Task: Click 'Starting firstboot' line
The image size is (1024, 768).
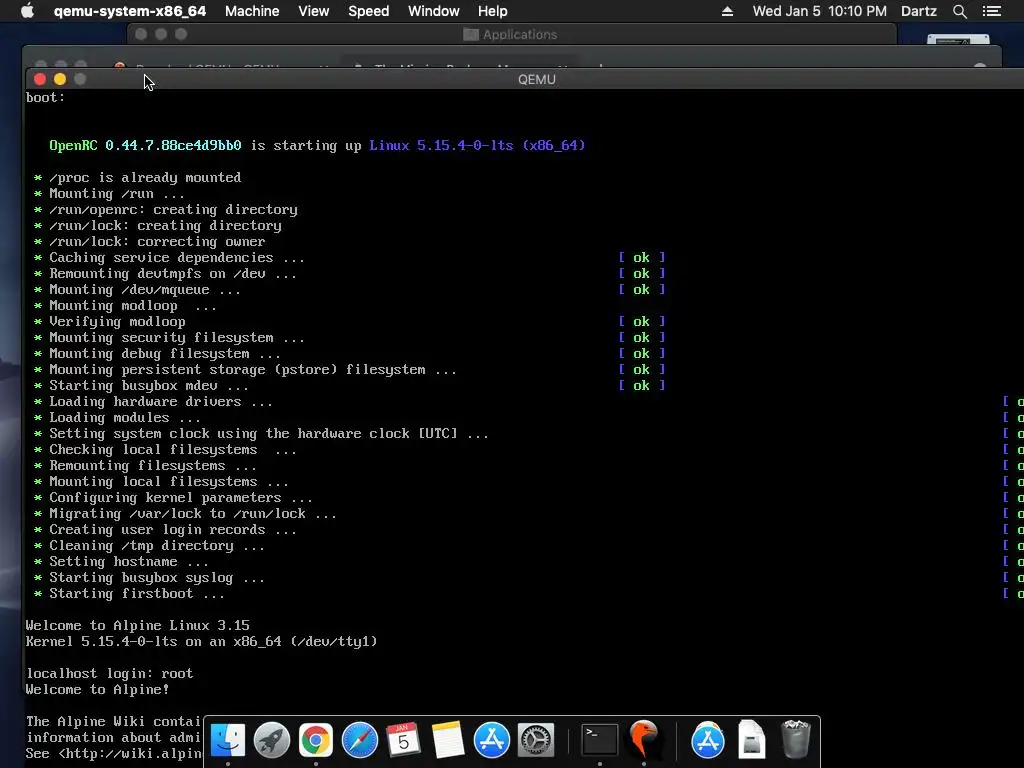Action: tap(136, 593)
